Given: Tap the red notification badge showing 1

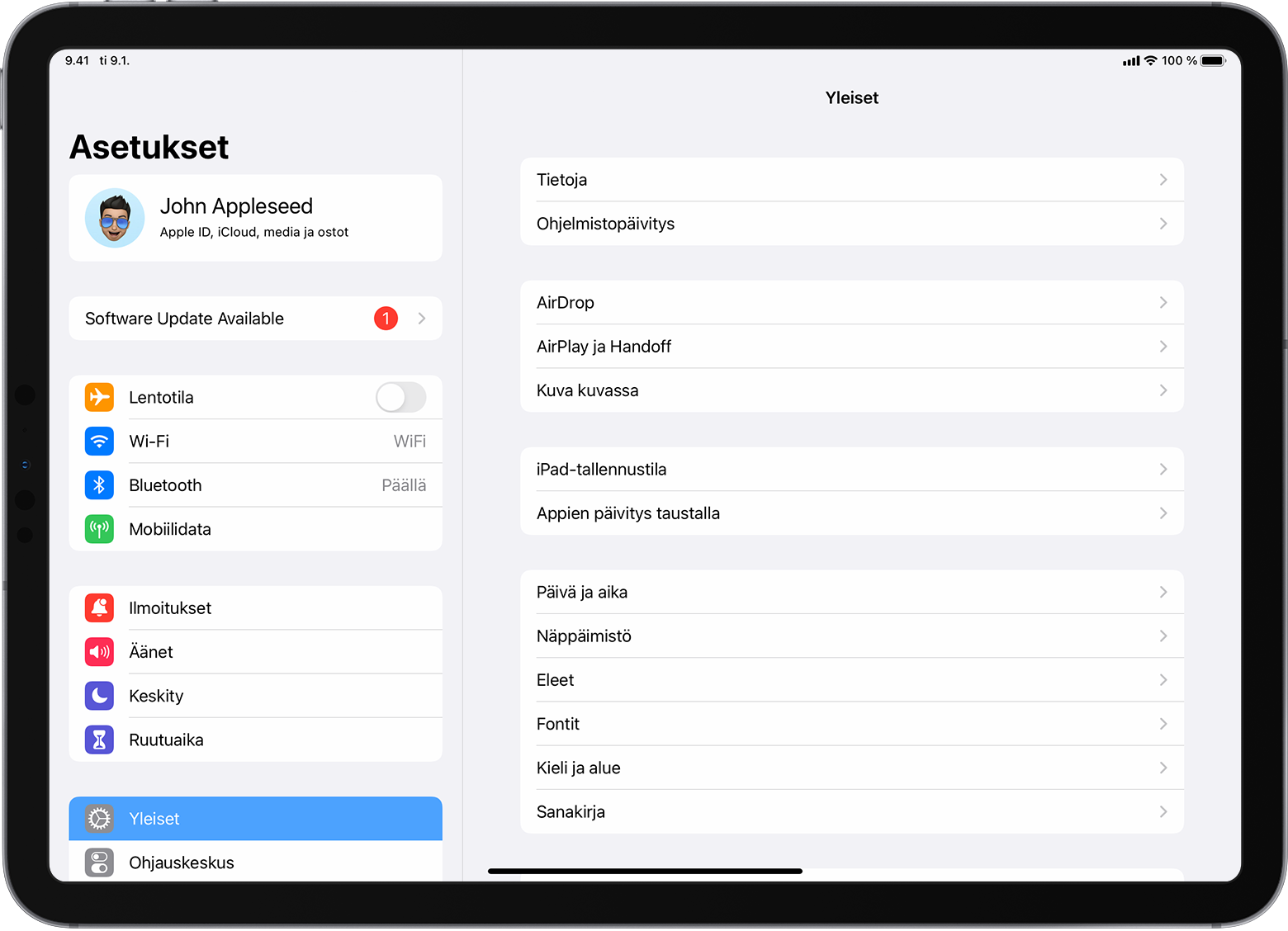Looking at the screenshot, I should coord(386,319).
